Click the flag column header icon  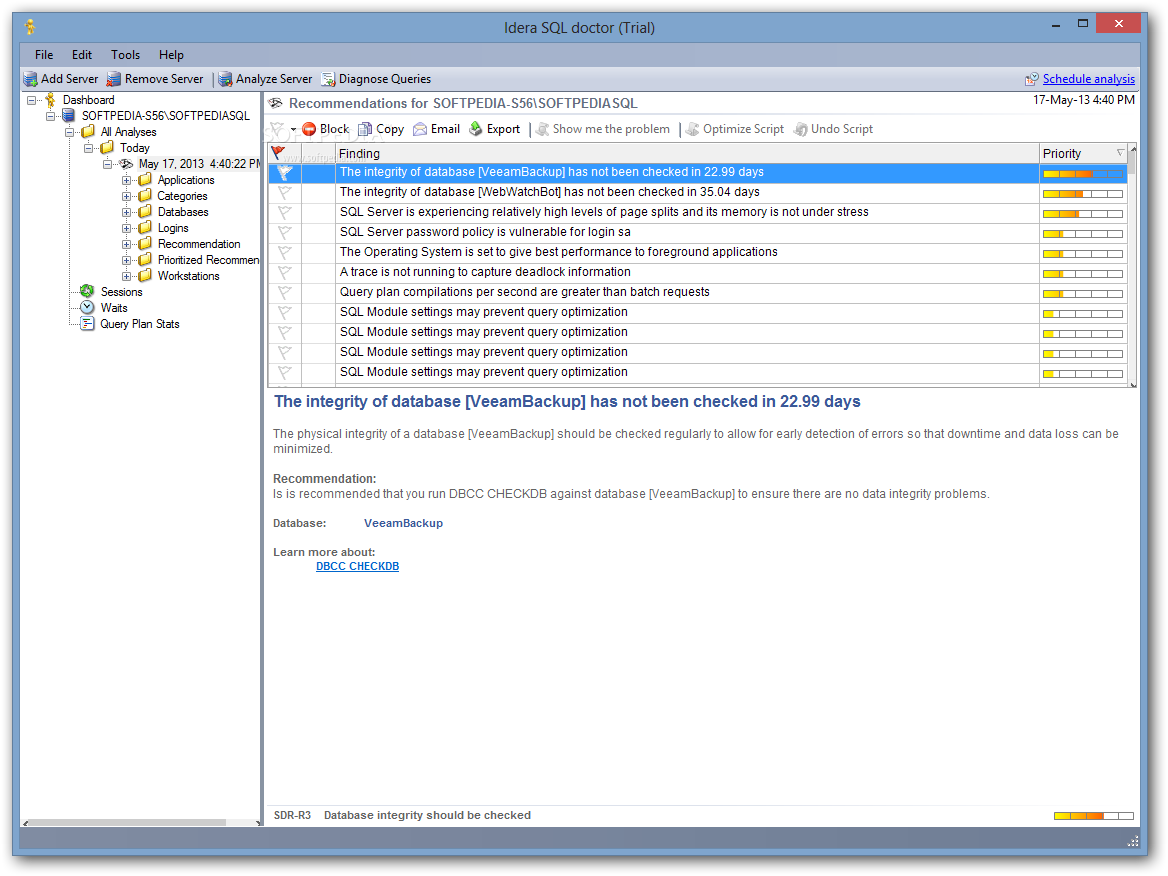[x=279, y=153]
